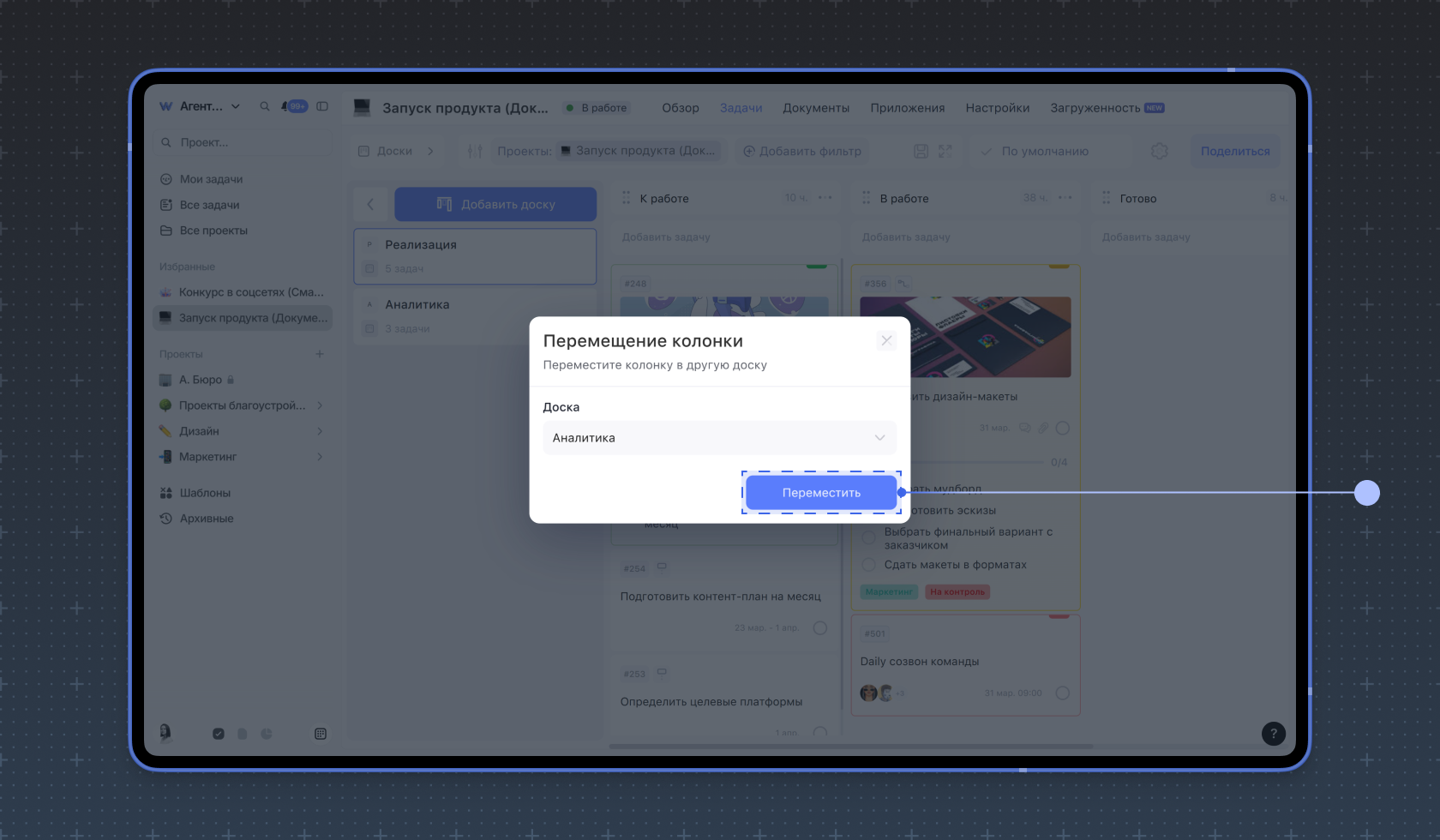The height and width of the screenshot is (840, 1440).
Task: Expand the Дизайн project in sidebar
Action: coord(320,431)
